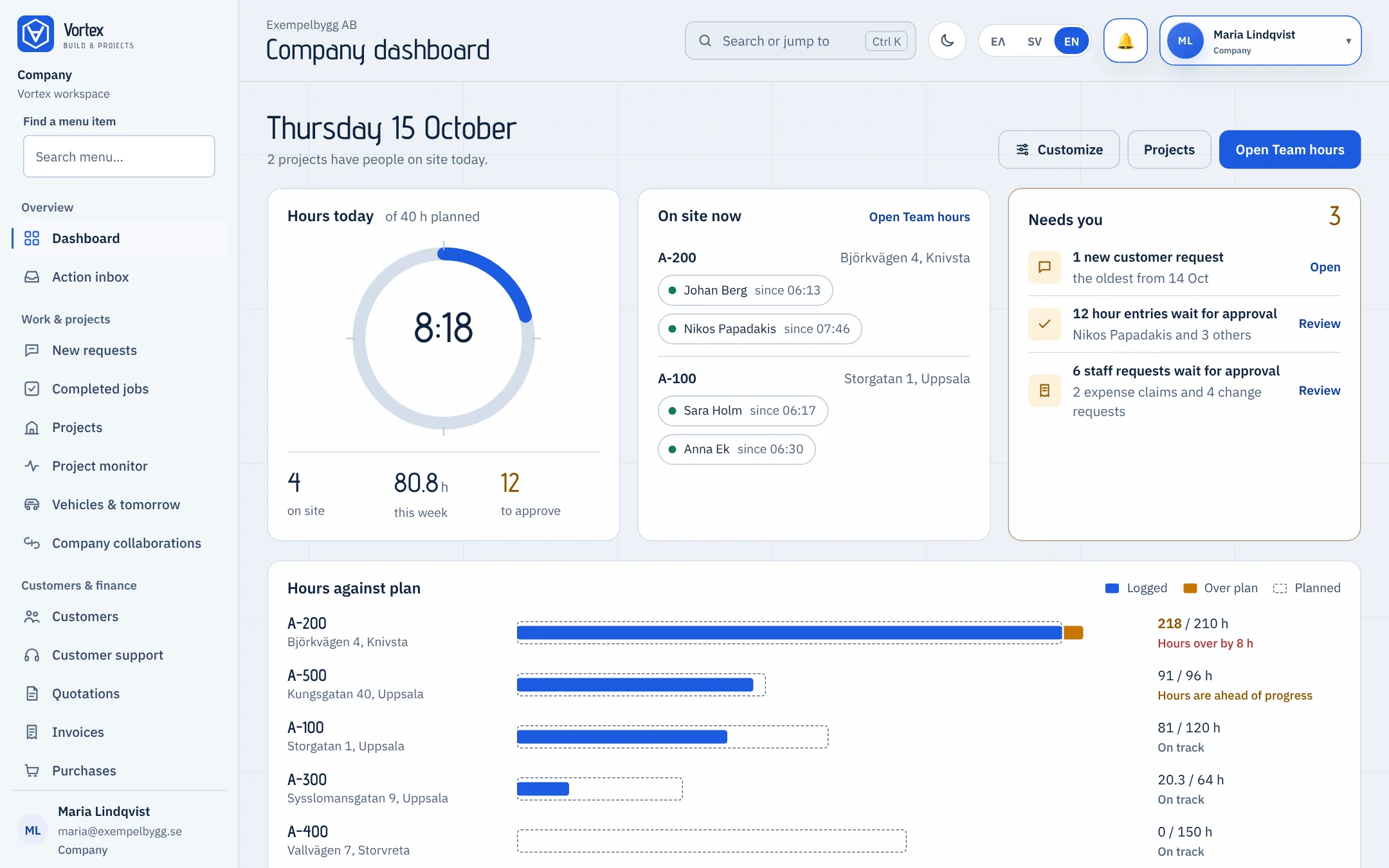The width and height of the screenshot is (1389, 868).
Task: Click the ML avatar in the sidebar footer
Action: click(x=33, y=831)
